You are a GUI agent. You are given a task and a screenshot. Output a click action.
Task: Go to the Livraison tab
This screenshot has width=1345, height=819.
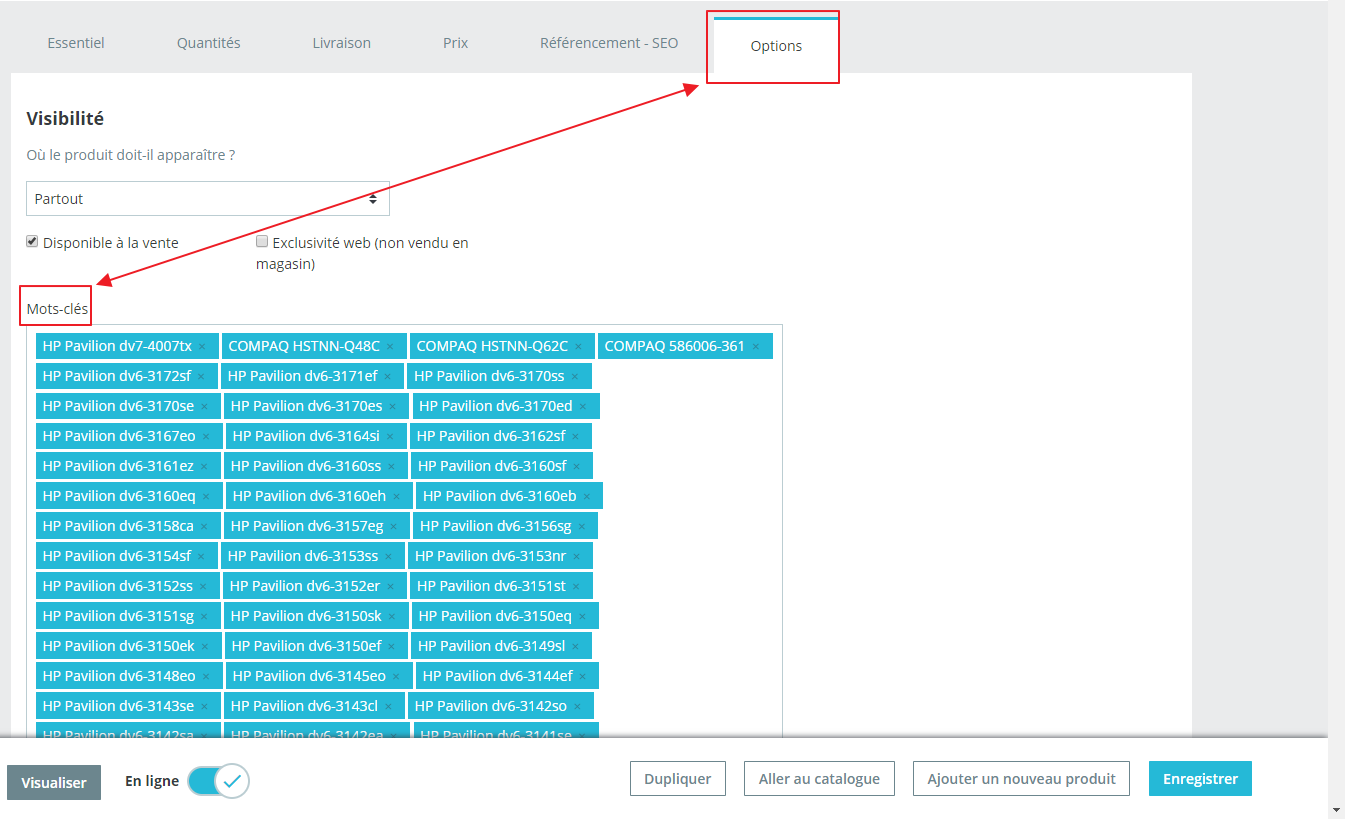(x=342, y=43)
